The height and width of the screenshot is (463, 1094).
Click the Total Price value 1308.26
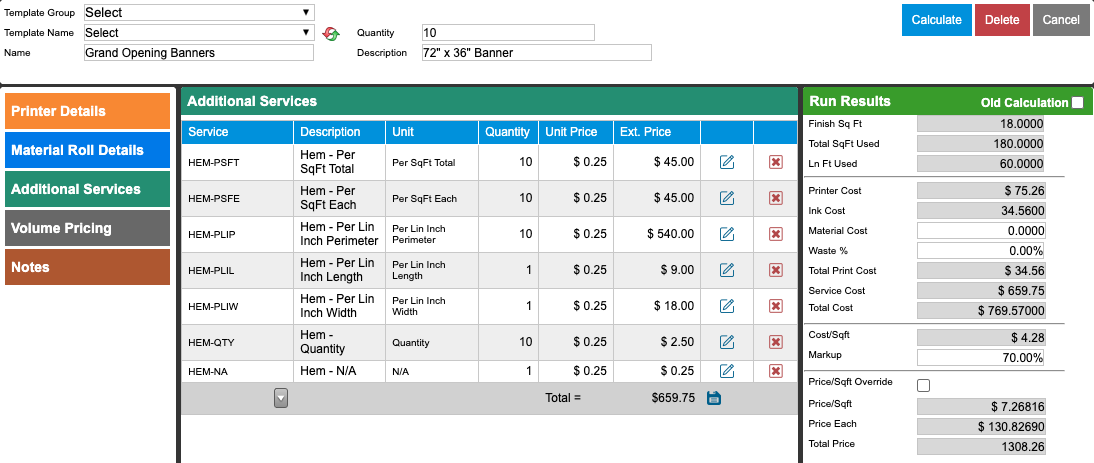tap(981, 447)
